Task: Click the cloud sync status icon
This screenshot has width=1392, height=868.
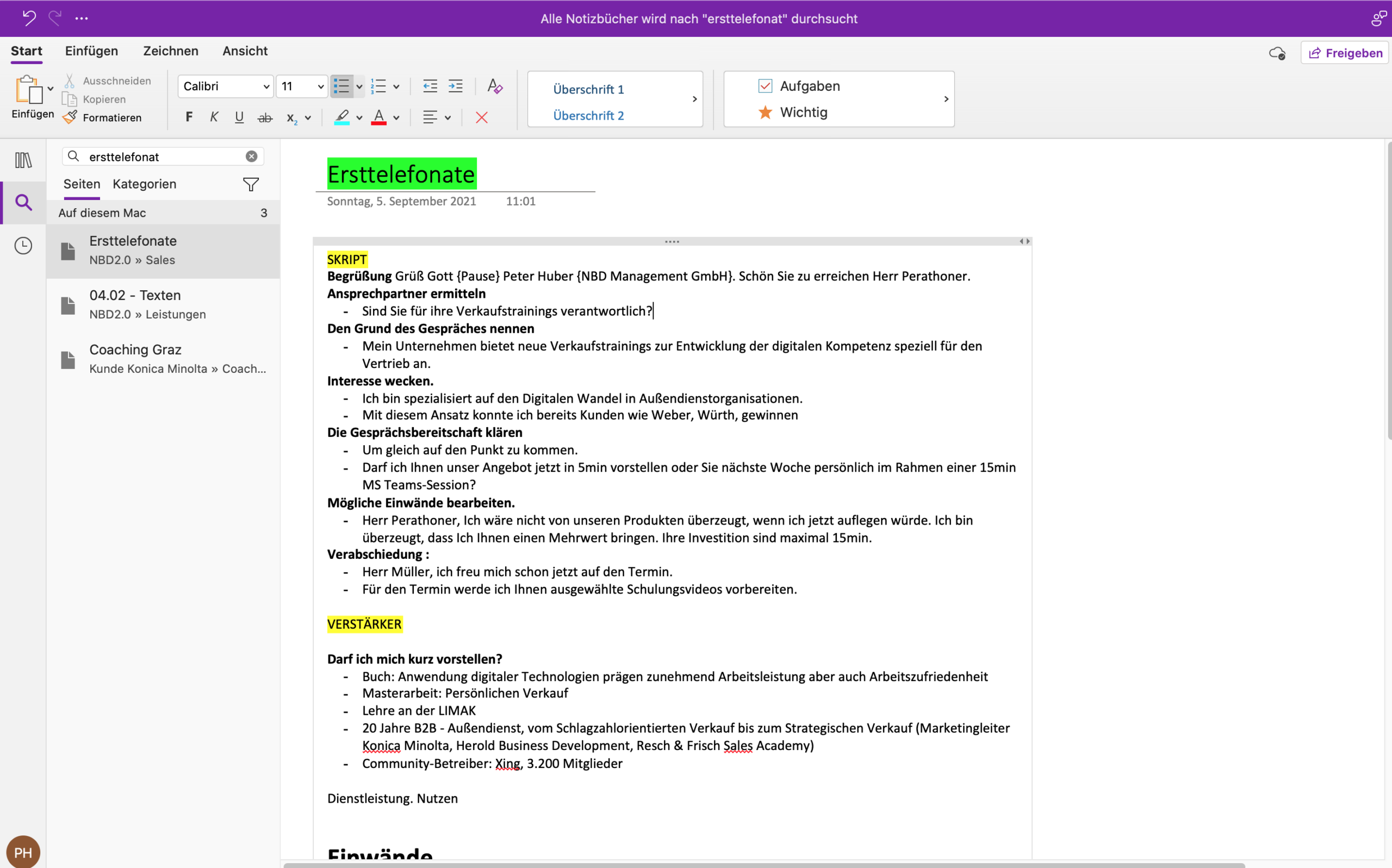Action: (1277, 53)
